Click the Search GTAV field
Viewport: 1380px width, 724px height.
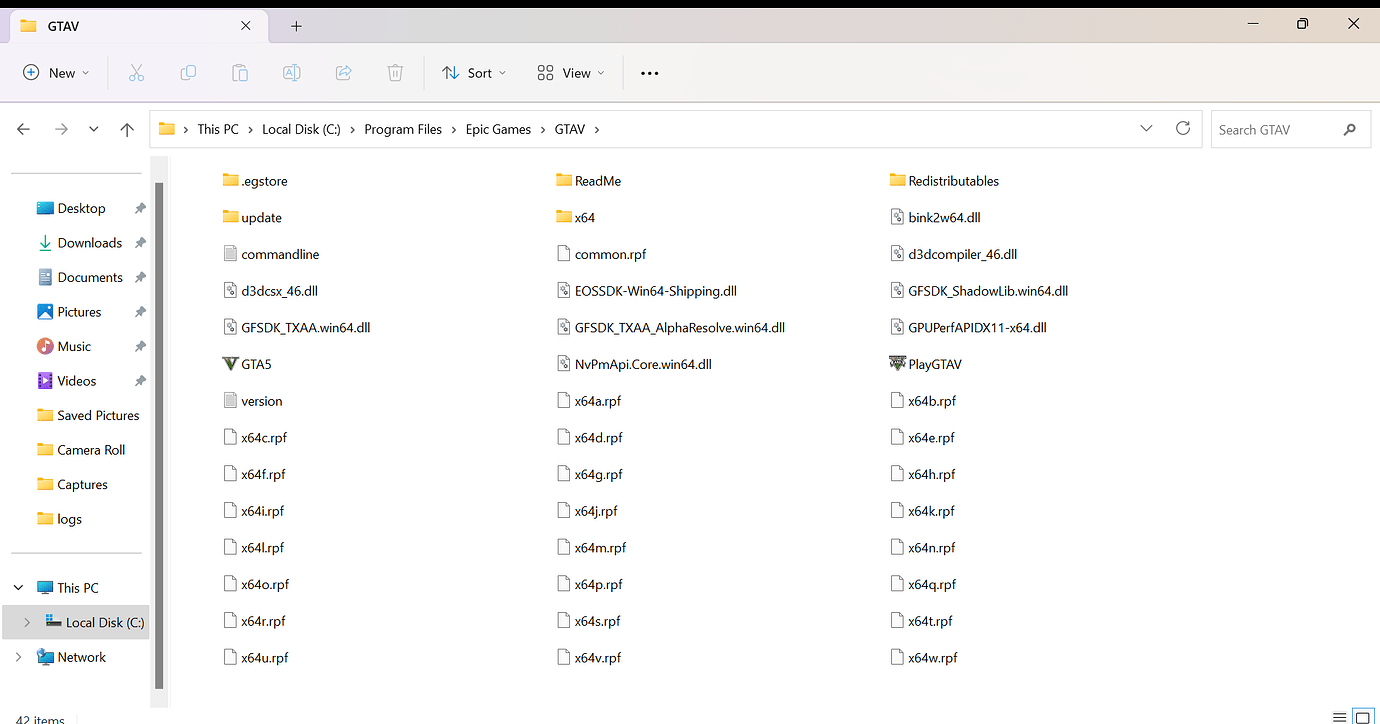pyautogui.click(x=1289, y=129)
